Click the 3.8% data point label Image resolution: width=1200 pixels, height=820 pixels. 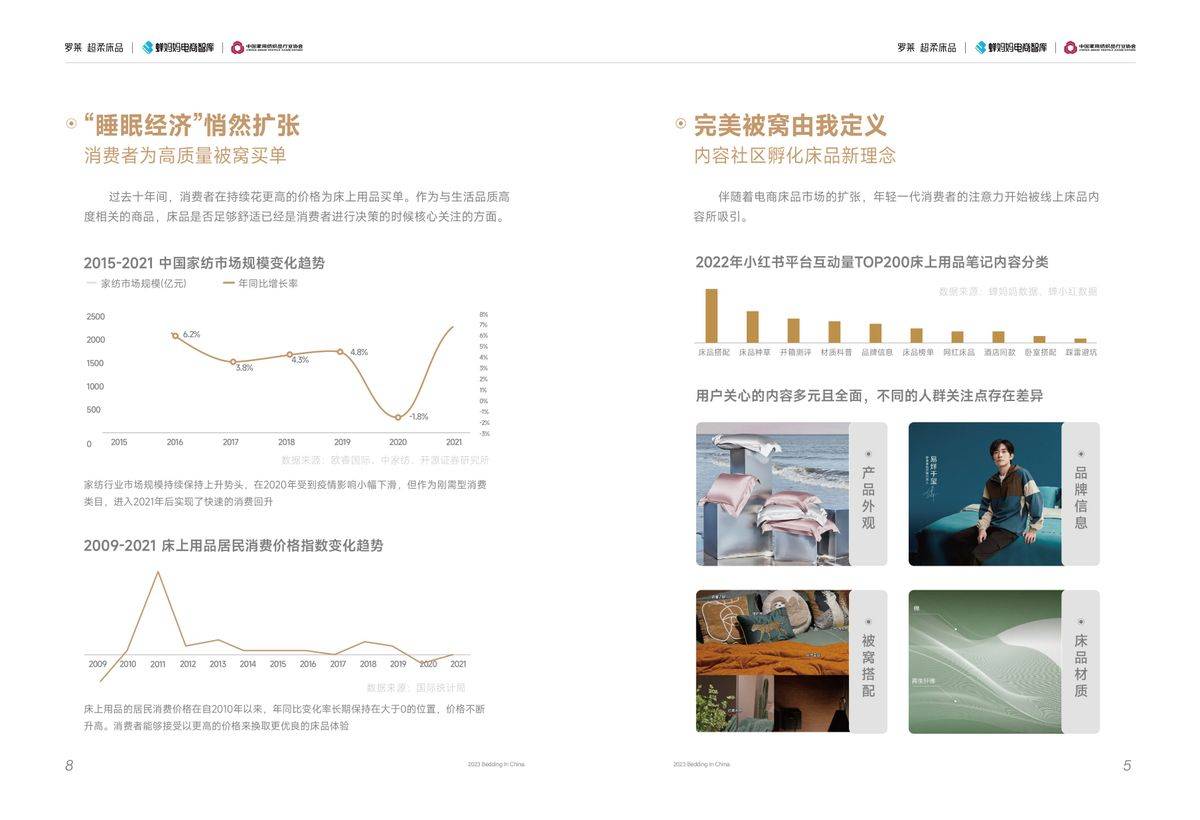pyautogui.click(x=244, y=368)
